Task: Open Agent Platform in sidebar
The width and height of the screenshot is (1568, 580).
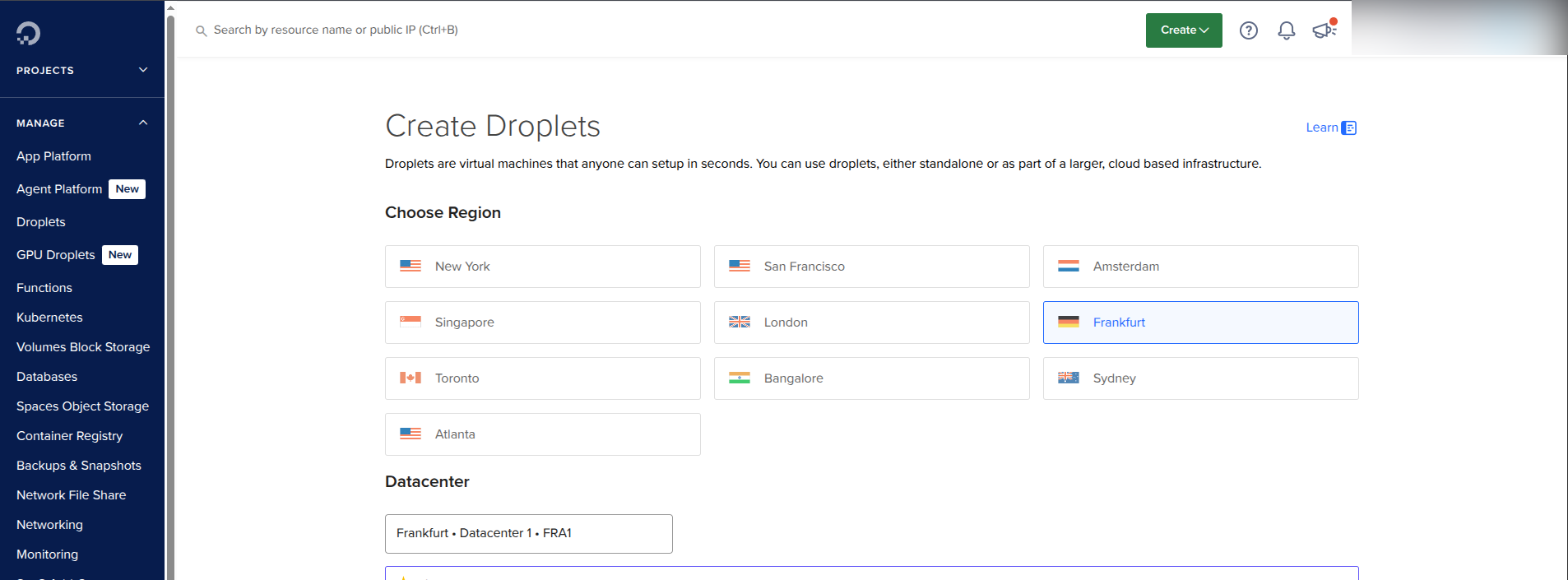Action: tap(59, 189)
